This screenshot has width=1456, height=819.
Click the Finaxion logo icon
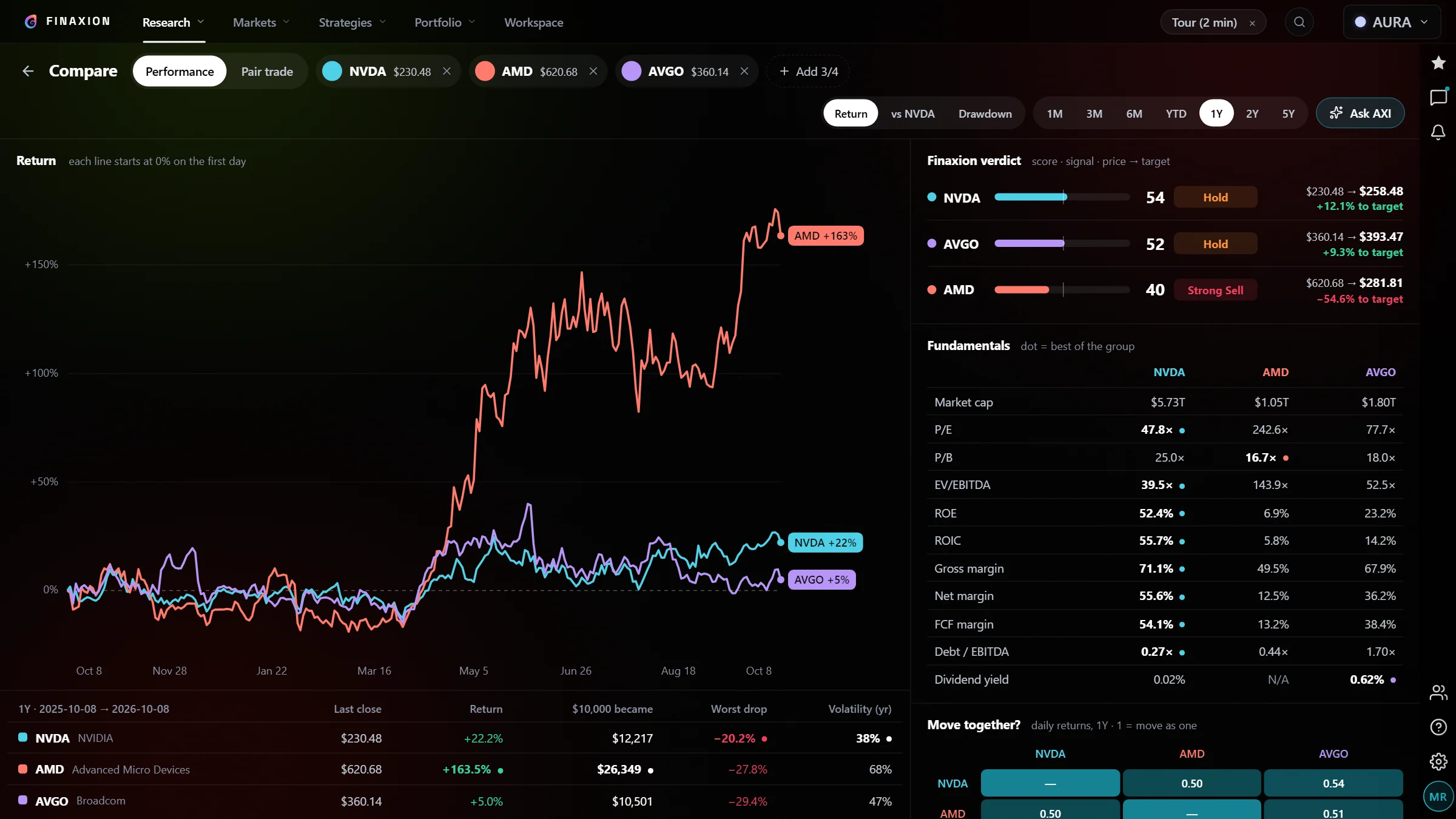(x=31, y=22)
